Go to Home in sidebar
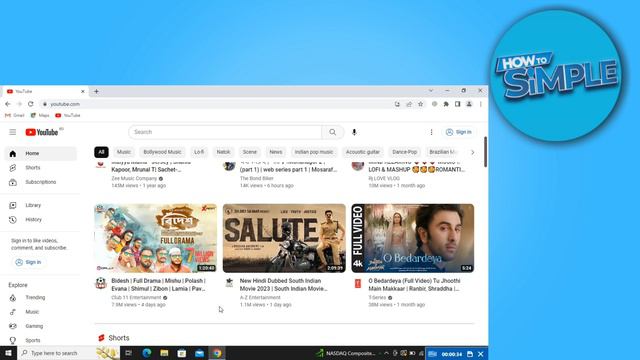 pos(40,153)
